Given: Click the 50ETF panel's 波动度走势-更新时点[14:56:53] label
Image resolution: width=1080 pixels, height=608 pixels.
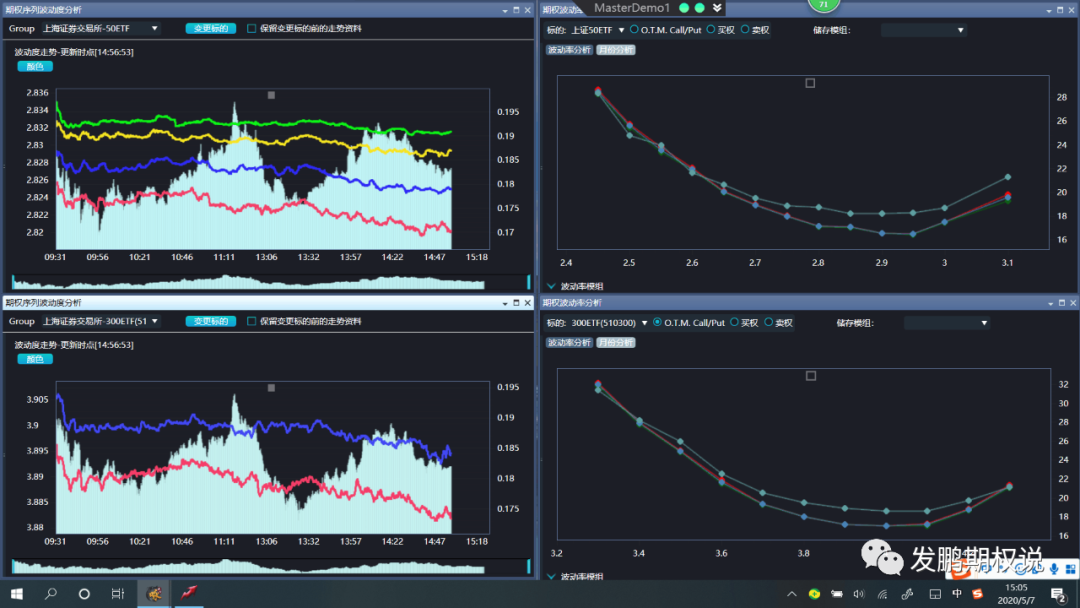Looking at the screenshot, I should point(74,52).
